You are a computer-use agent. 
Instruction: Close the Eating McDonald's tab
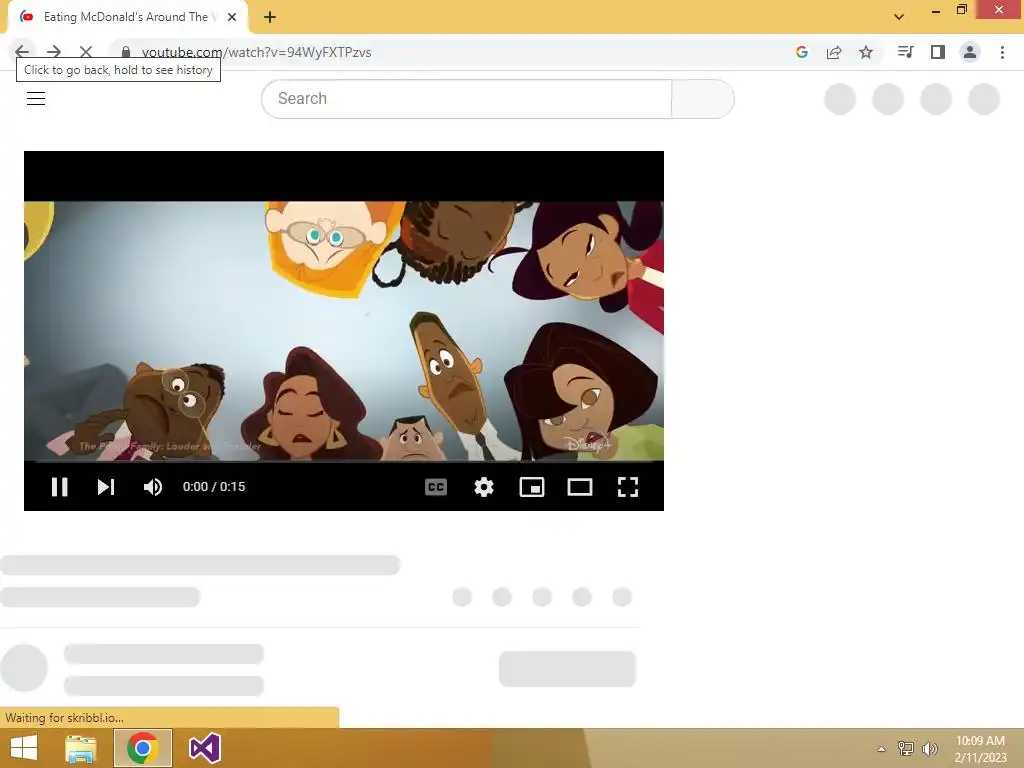[x=232, y=17]
